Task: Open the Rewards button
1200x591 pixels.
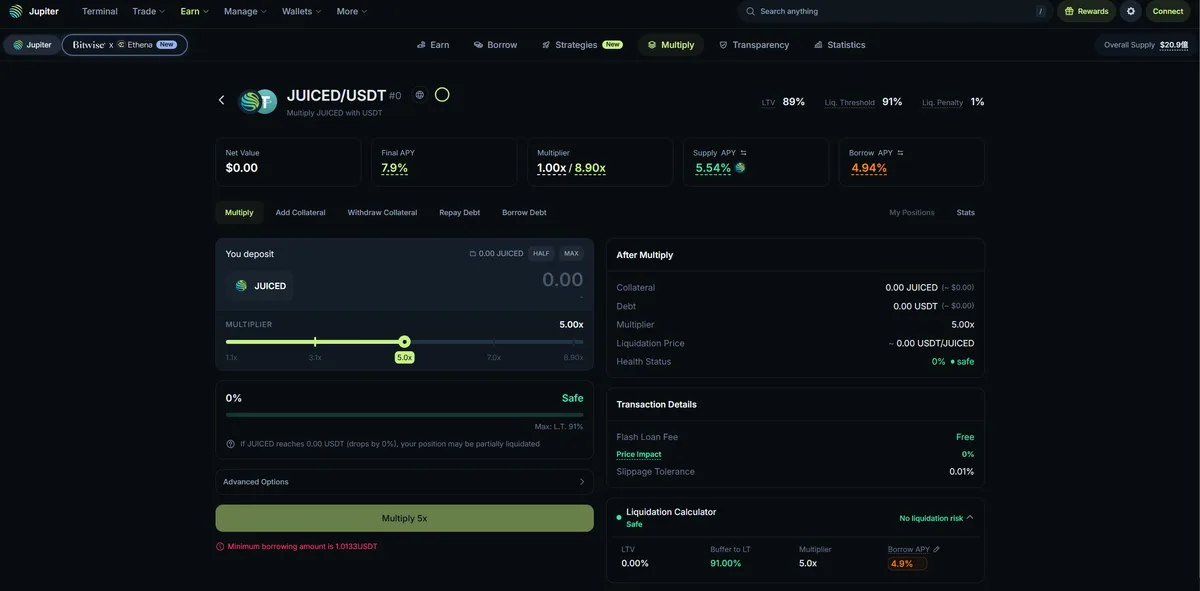Action: [x=1086, y=11]
